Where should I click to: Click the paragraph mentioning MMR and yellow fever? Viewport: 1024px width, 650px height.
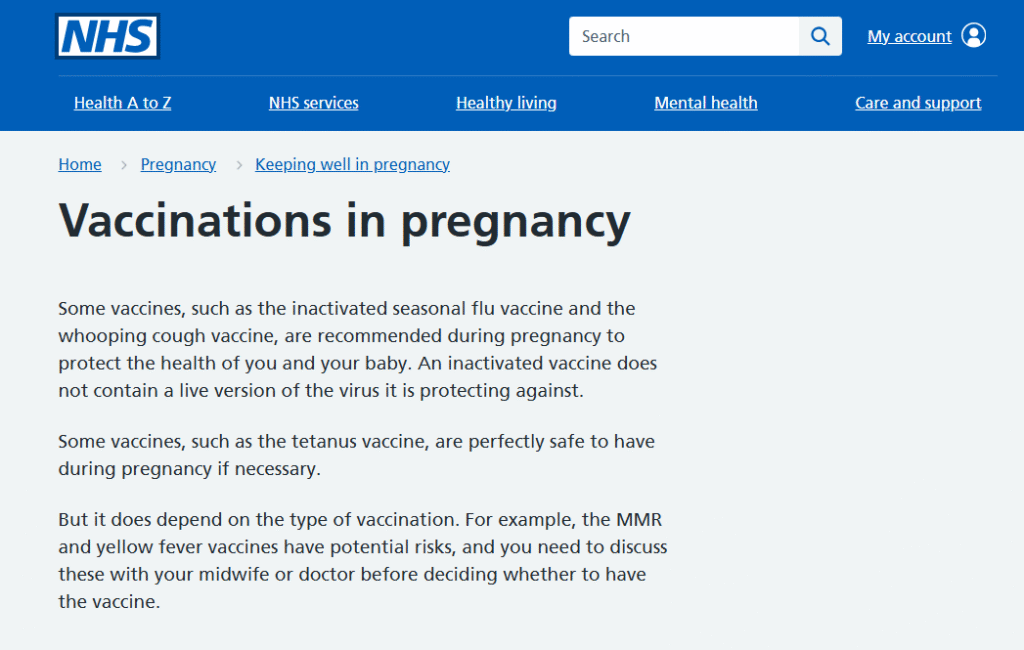coord(362,561)
